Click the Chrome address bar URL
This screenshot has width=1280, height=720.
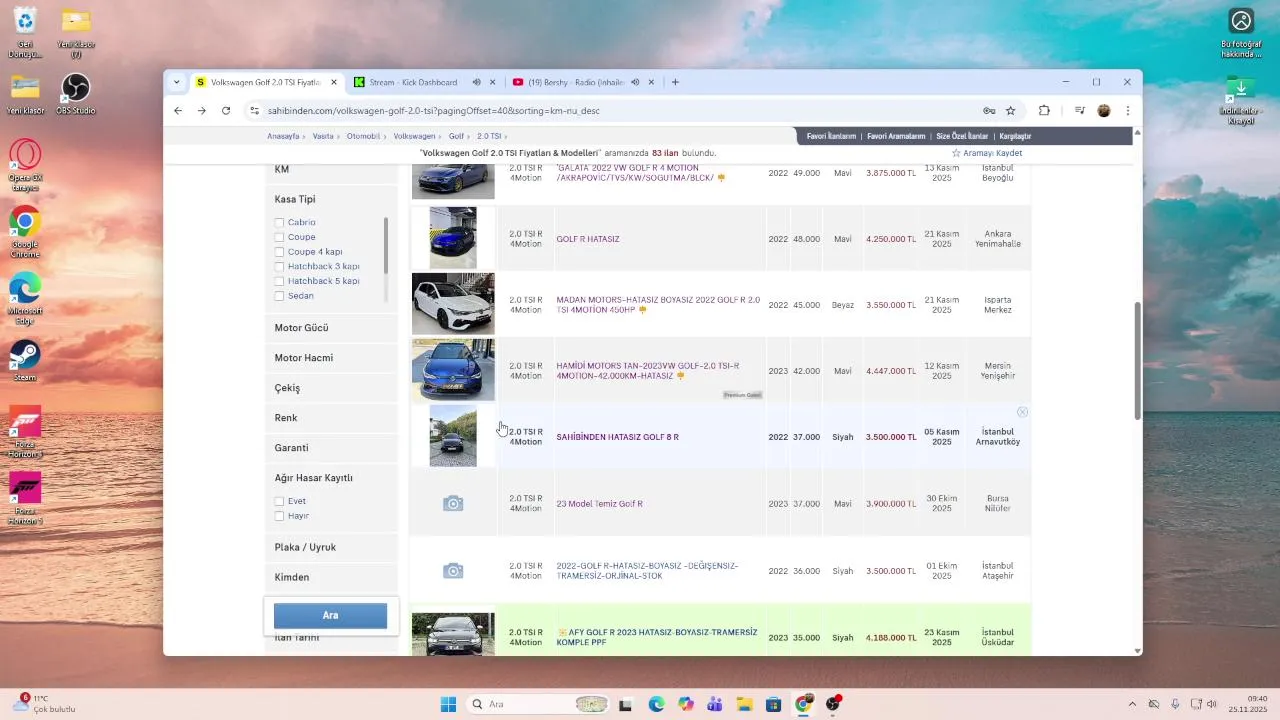[434, 111]
